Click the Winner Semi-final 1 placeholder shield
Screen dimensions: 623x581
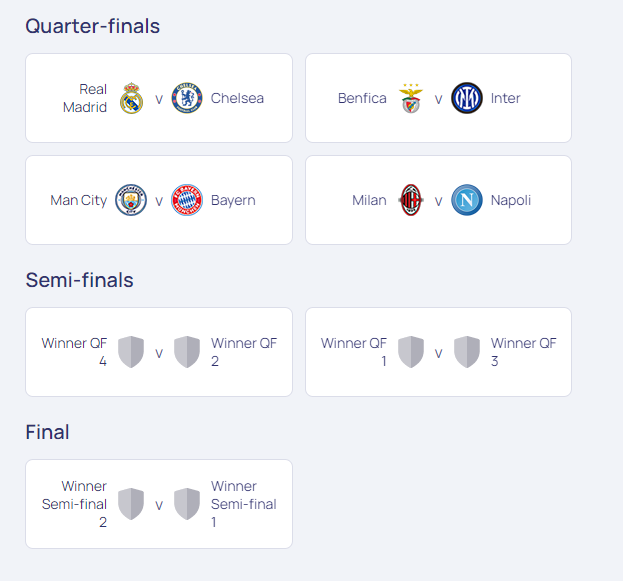[187, 504]
